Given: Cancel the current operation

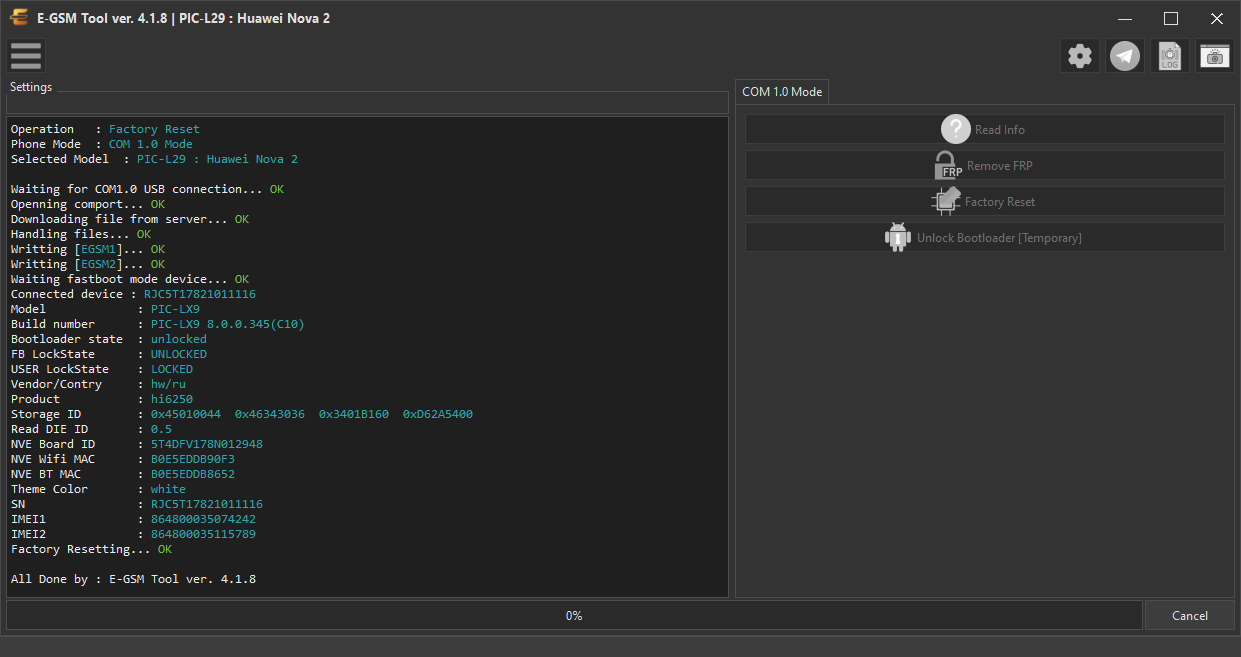Looking at the screenshot, I should (1189, 615).
